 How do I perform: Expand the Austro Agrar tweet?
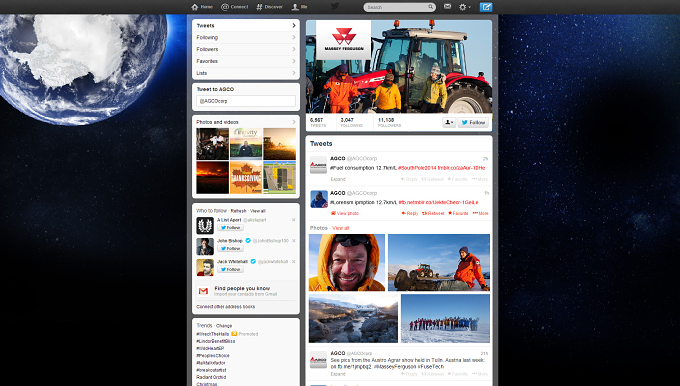338,374
